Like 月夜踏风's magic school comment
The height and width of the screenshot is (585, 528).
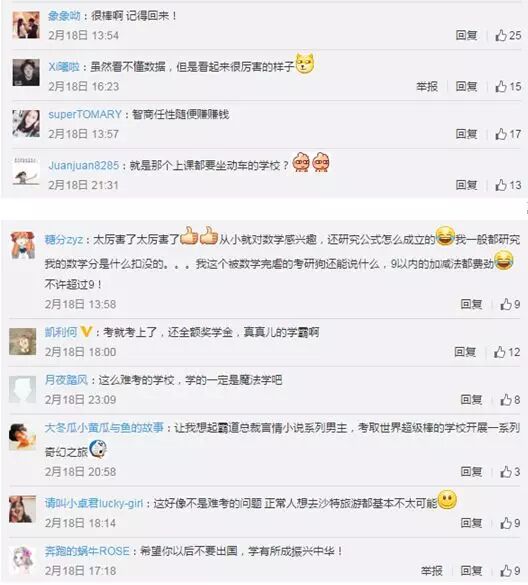pyautogui.click(x=510, y=400)
